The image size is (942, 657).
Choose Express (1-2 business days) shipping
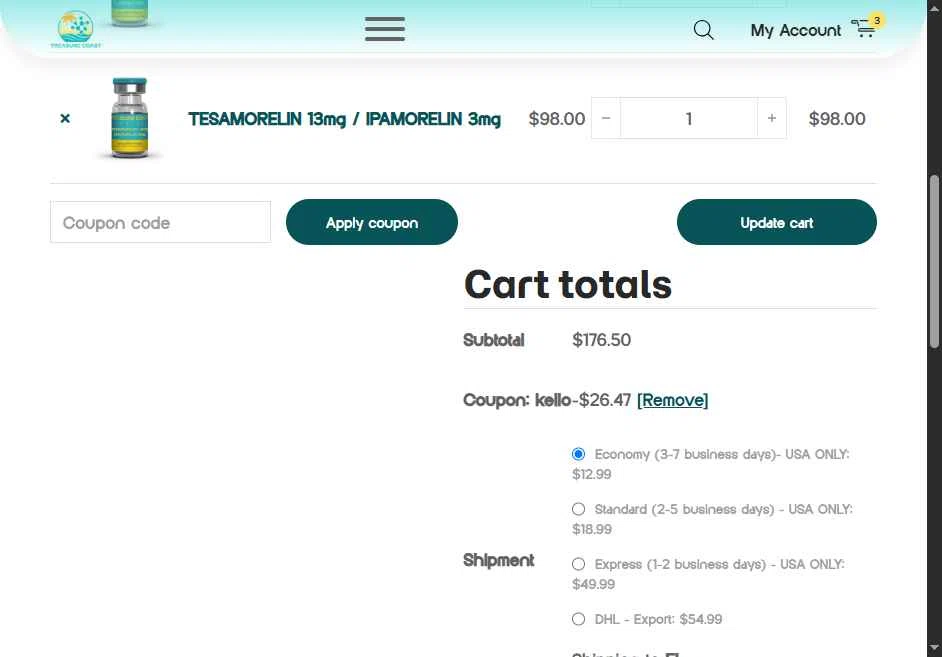pos(578,564)
